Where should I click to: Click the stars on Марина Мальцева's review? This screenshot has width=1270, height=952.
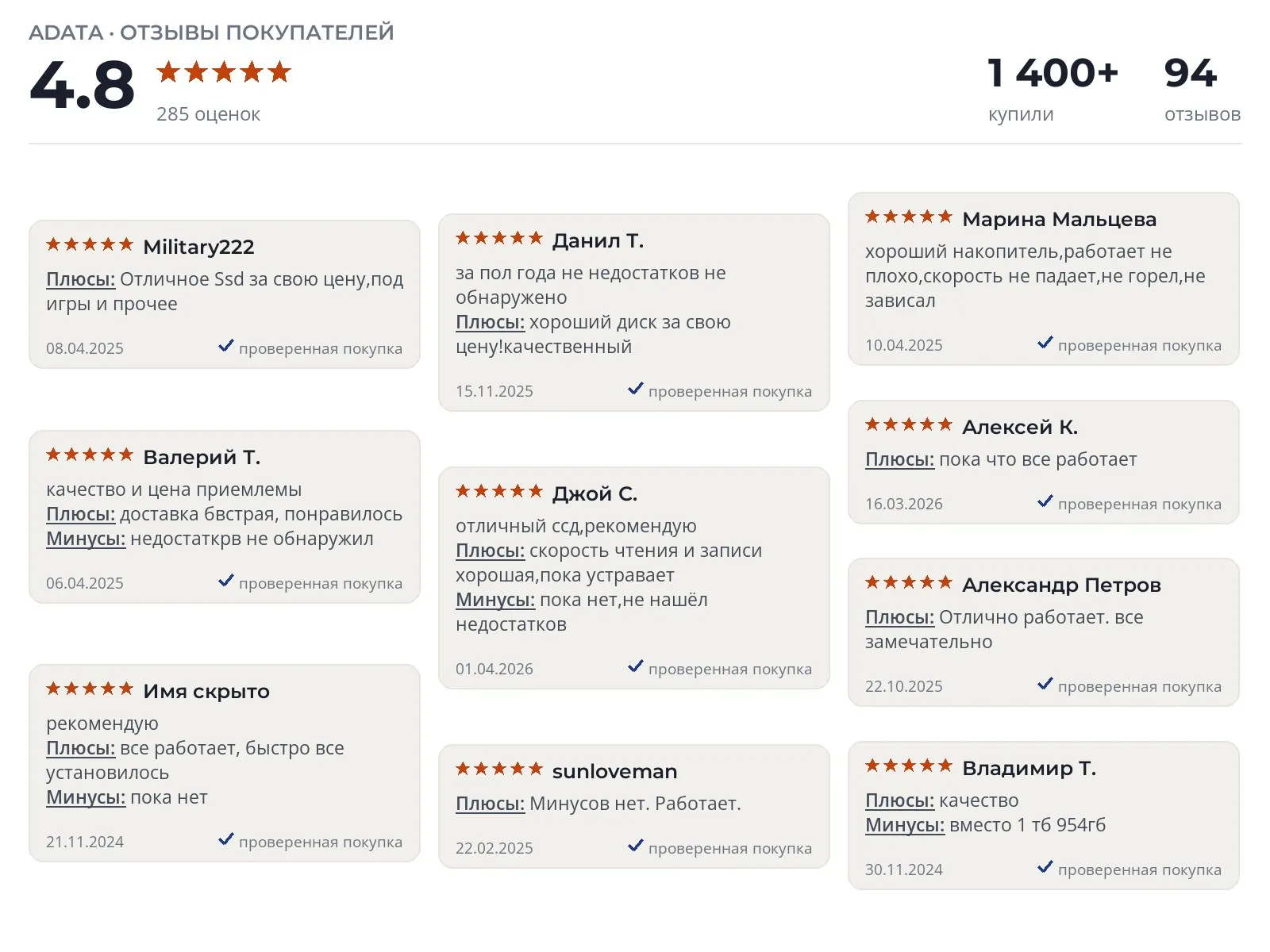click(x=909, y=217)
